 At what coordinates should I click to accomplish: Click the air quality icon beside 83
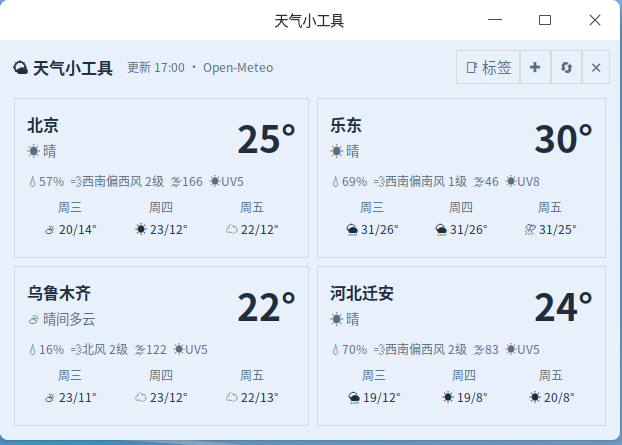coord(479,350)
